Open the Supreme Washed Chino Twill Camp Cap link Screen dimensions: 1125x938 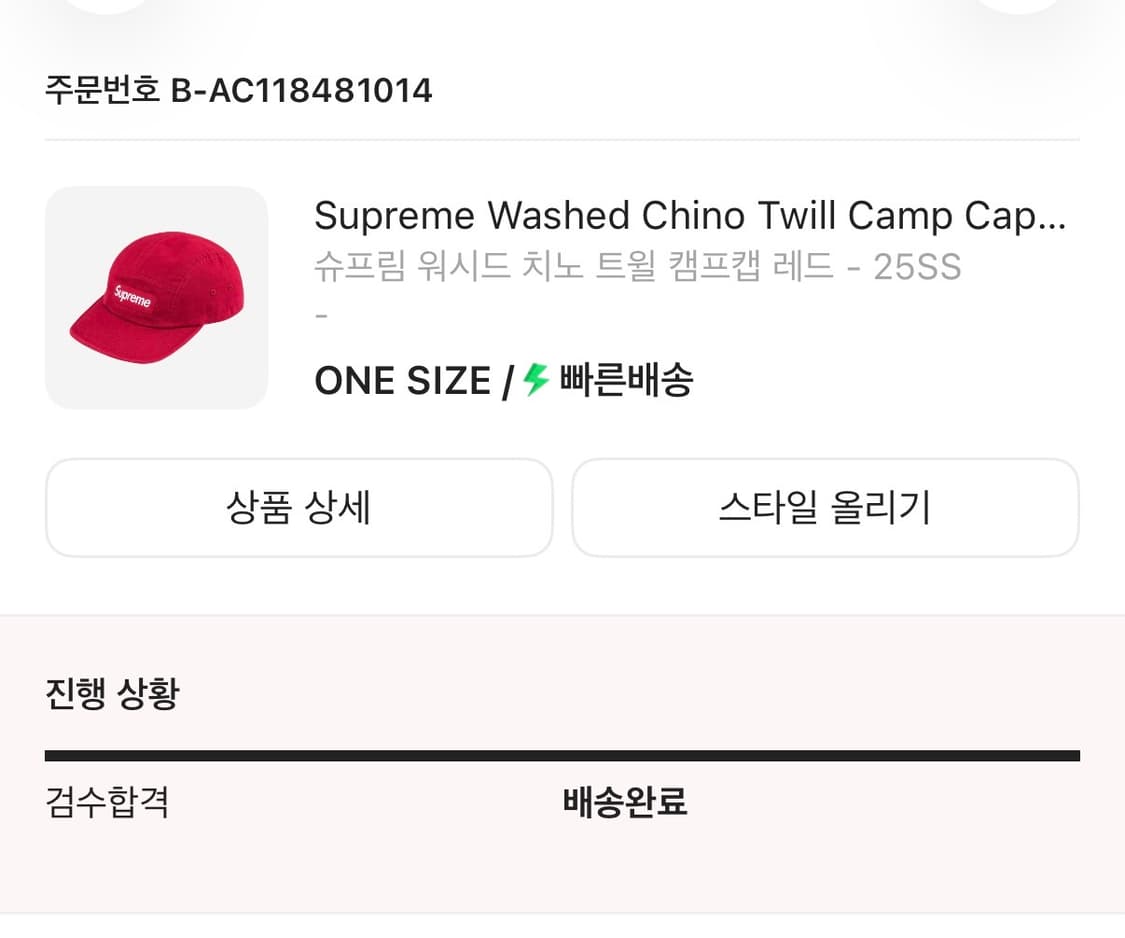pos(690,215)
